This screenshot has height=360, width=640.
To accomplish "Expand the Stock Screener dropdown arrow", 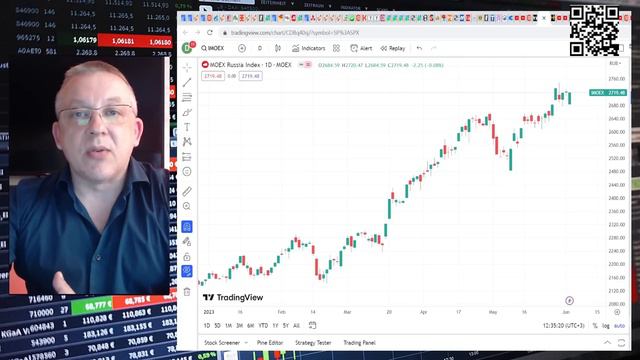I will [246, 343].
